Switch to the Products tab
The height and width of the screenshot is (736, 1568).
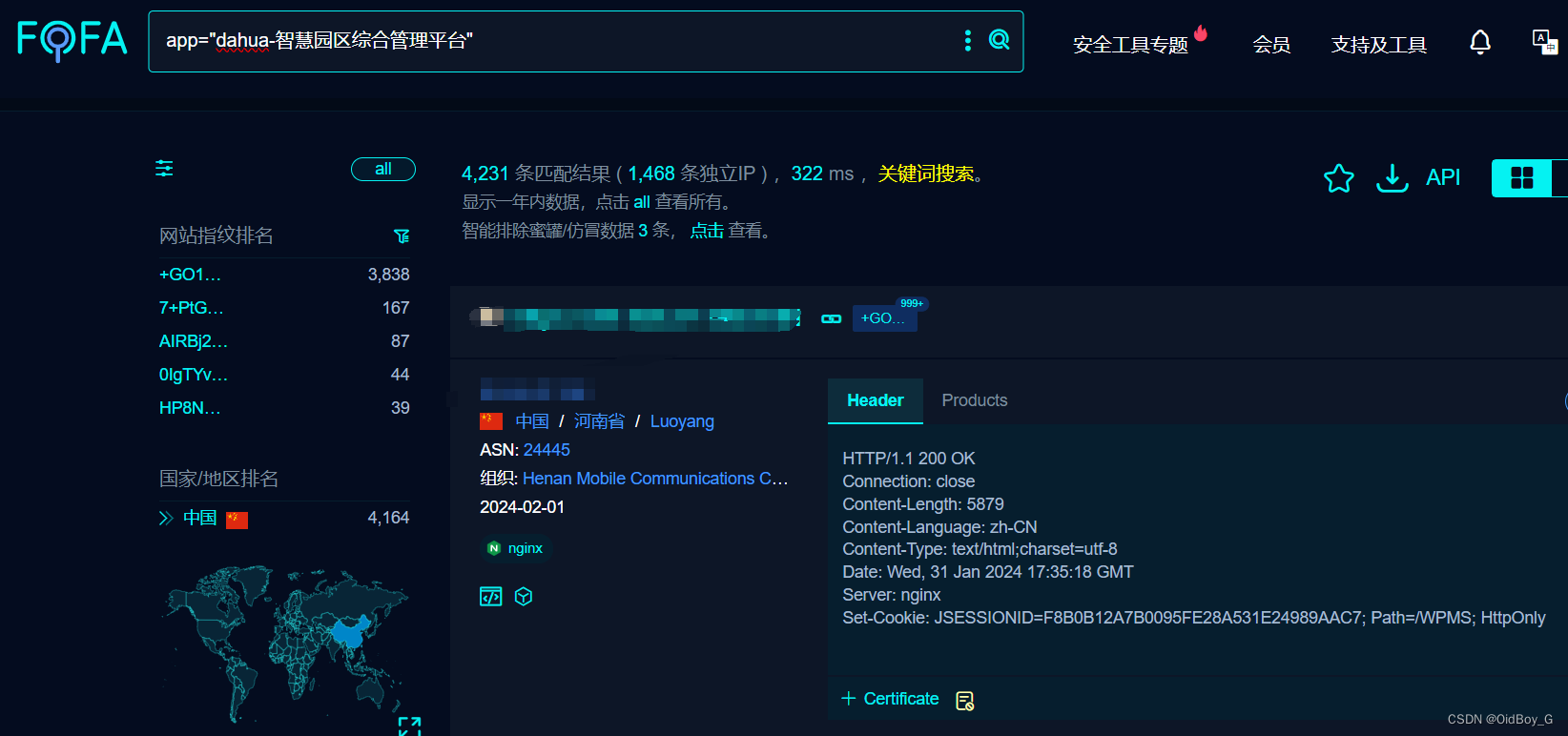[x=975, y=400]
